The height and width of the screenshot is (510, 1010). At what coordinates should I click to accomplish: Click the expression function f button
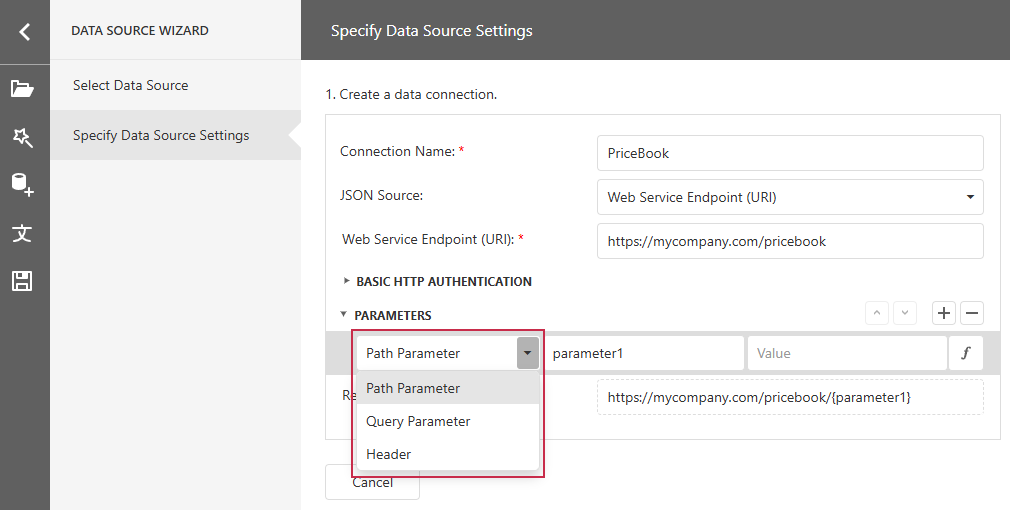[966, 353]
